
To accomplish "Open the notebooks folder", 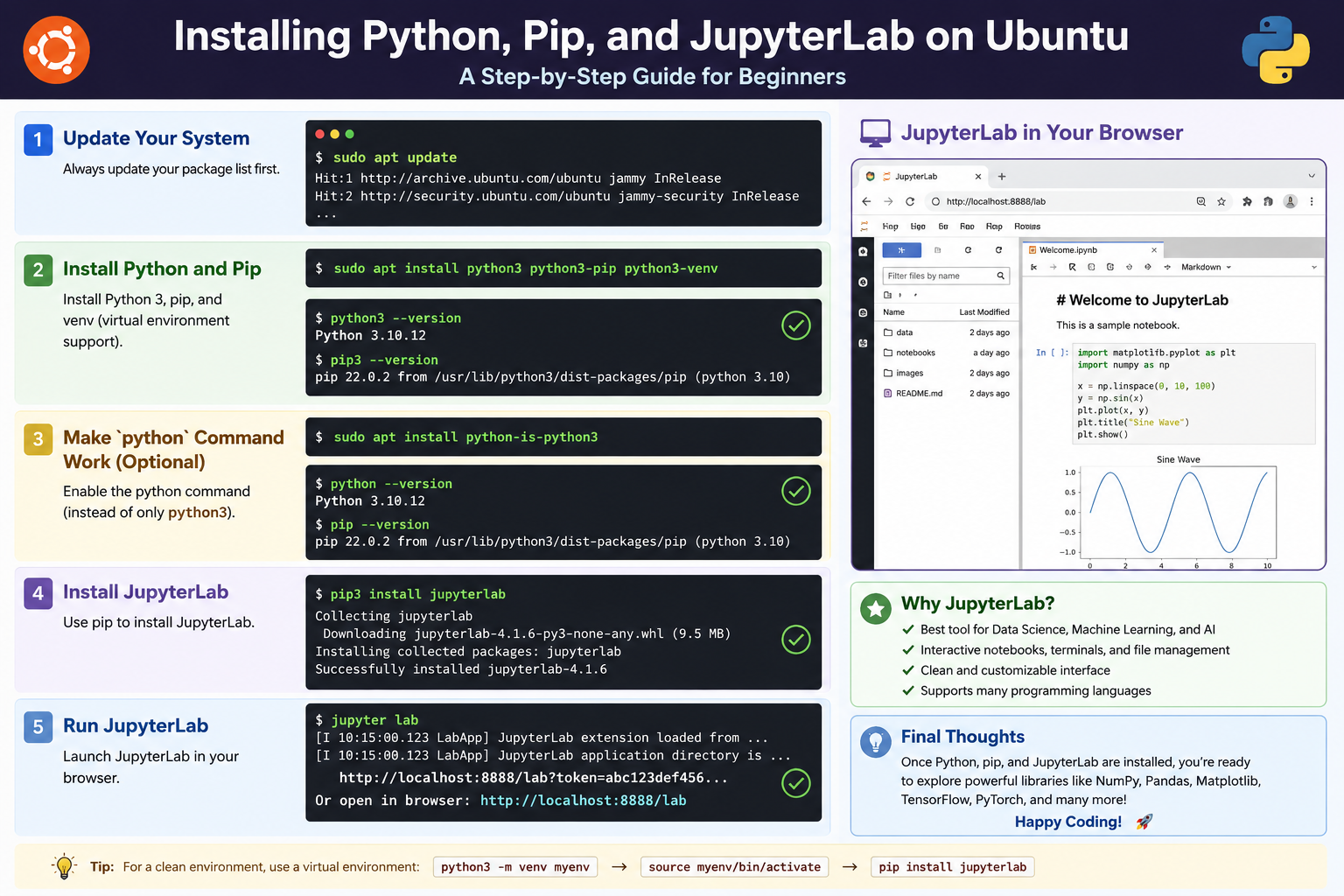I will [x=947, y=353].
